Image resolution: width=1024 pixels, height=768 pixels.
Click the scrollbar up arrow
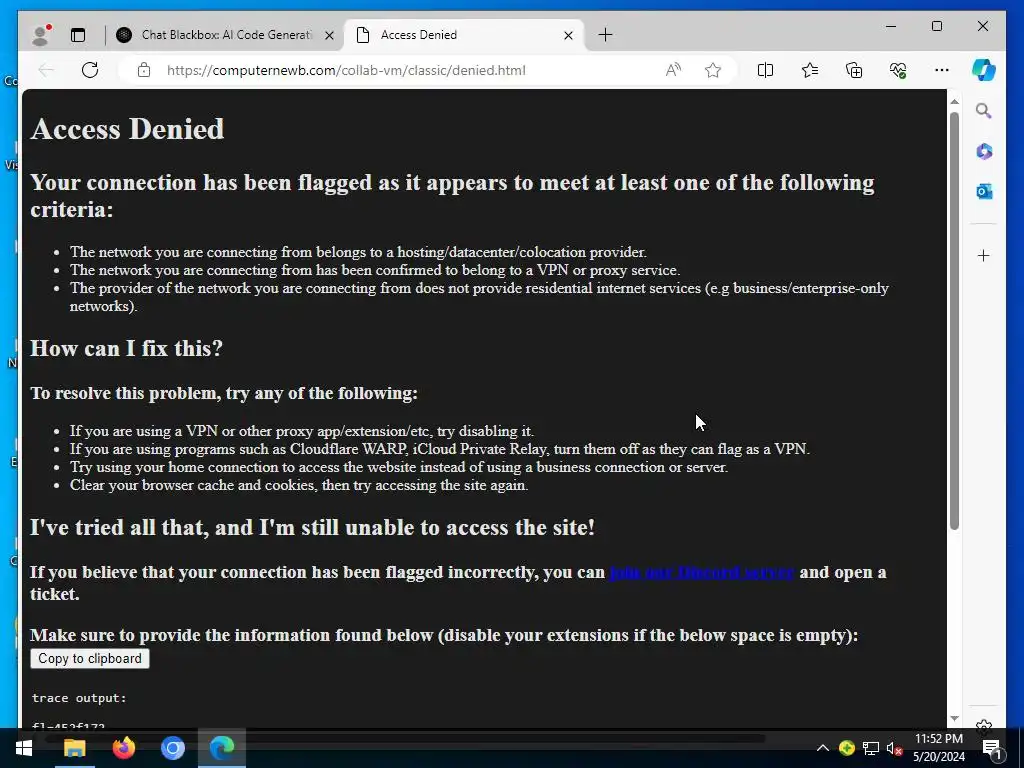[954, 102]
